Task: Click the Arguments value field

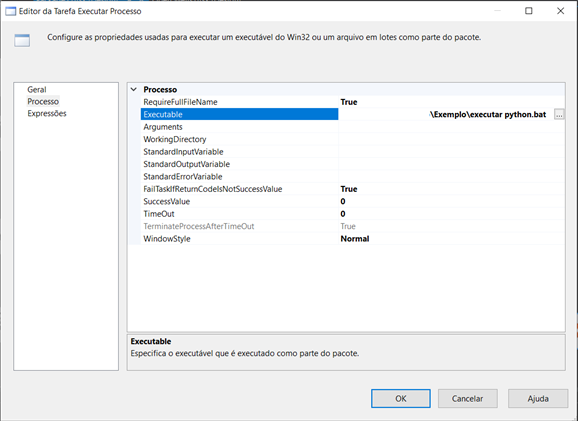Action: point(452,127)
